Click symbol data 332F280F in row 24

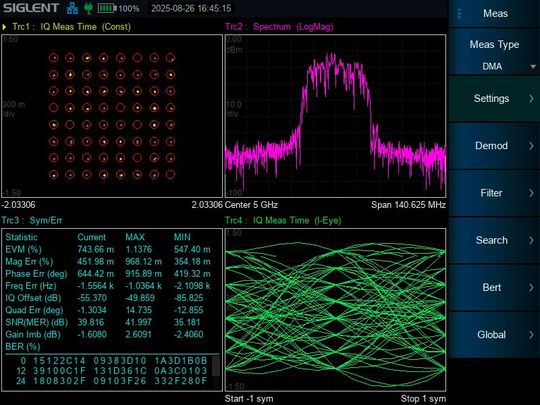[181, 381]
